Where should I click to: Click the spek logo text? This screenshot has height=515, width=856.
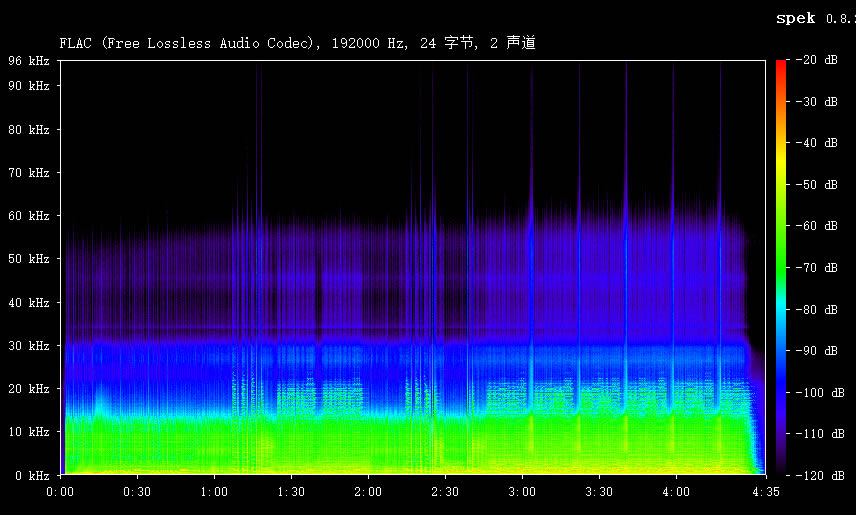(x=798, y=18)
